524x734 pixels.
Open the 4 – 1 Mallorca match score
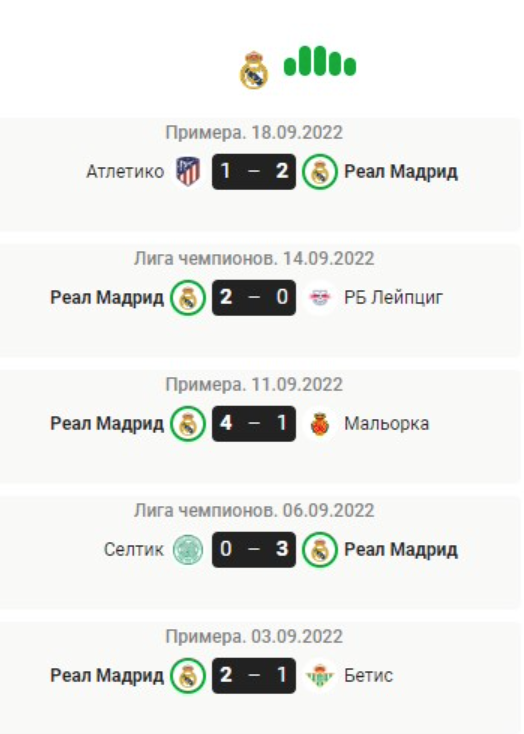(x=254, y=424)
